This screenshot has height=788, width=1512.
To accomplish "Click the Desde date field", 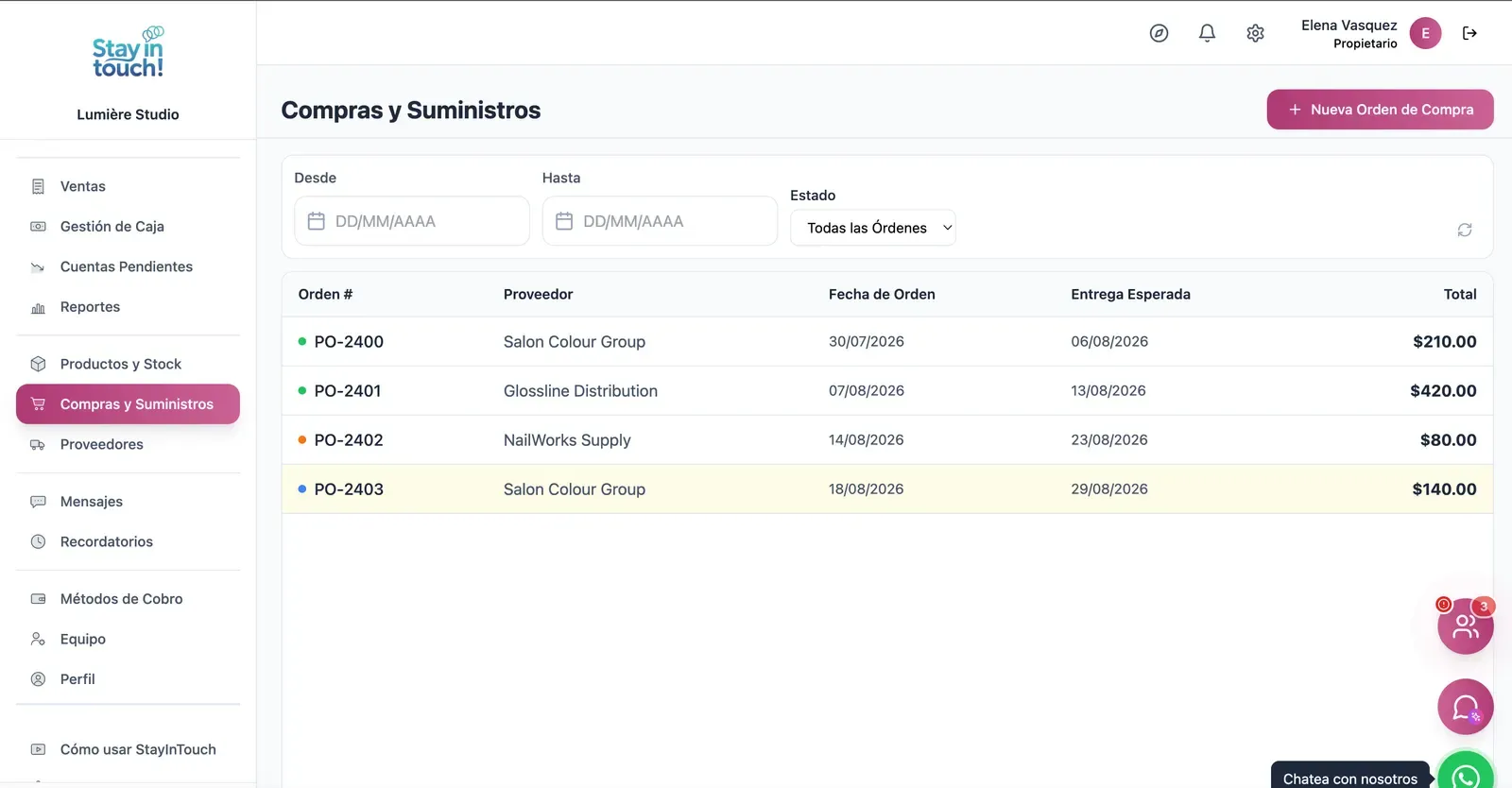I will coord(412,221).
